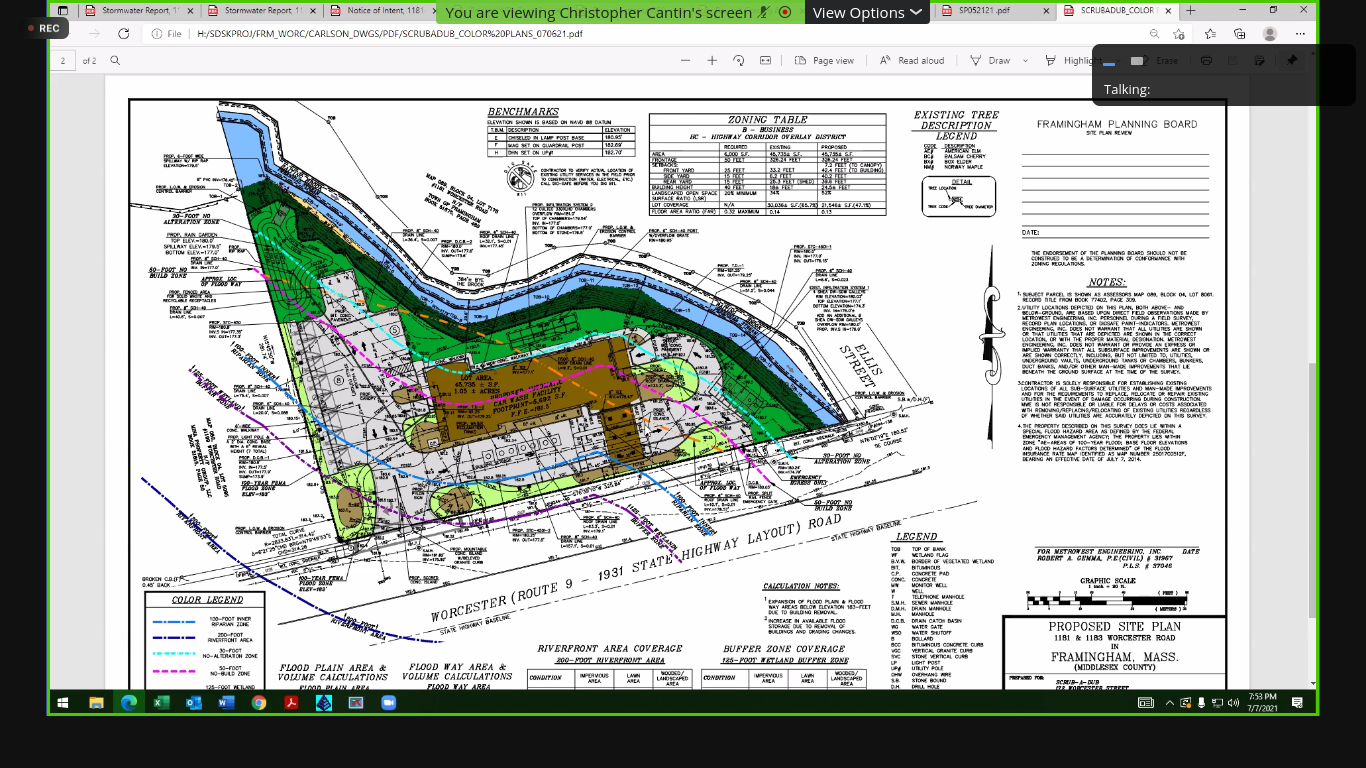Image resolution: width=1366 pixels, height=768 pixels.
Task: Open a new browser tab
Action: click(1190, 11)
